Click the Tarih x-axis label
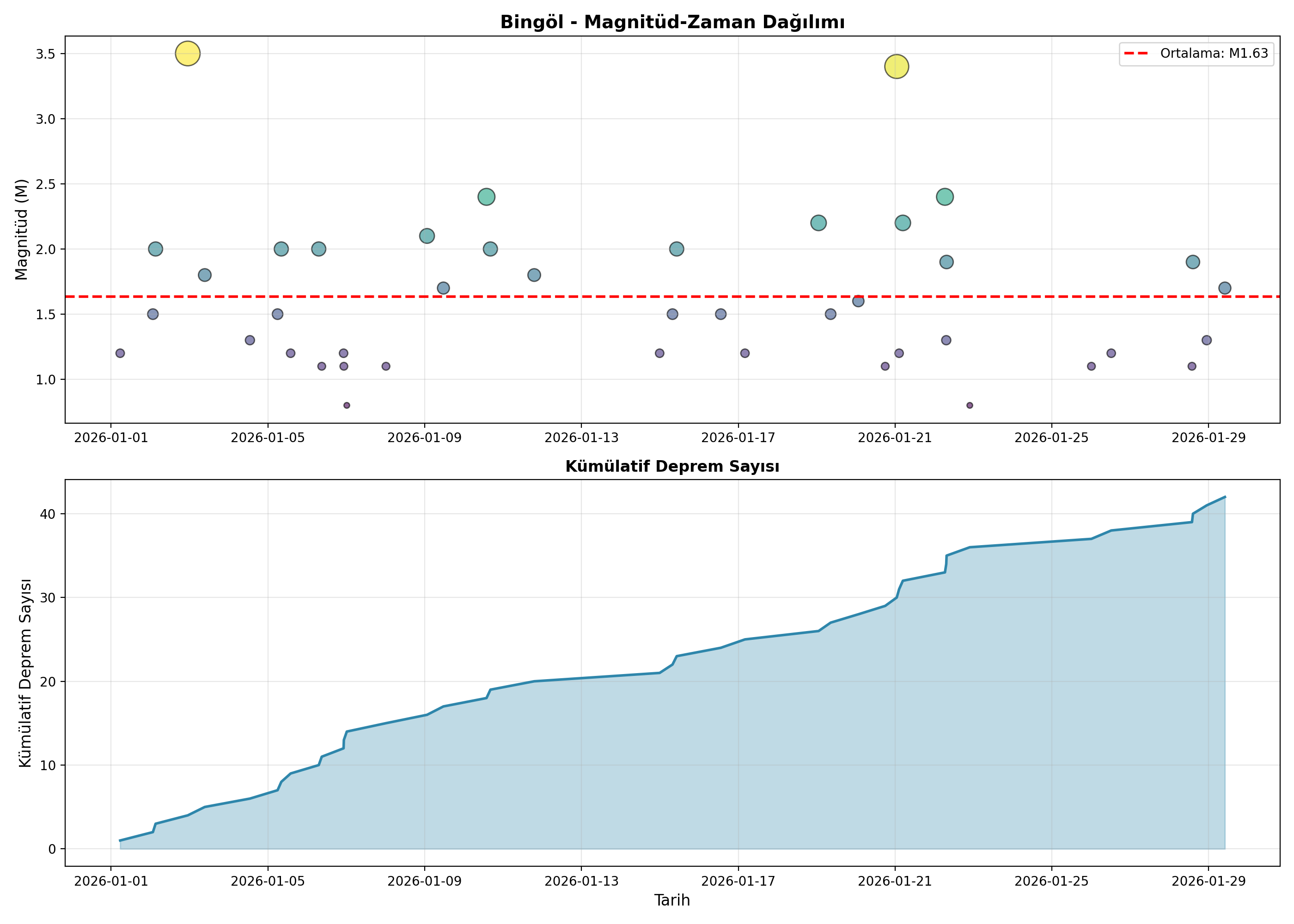The height and width of the screenshot is (924, 1294). (x=672, y=900)
